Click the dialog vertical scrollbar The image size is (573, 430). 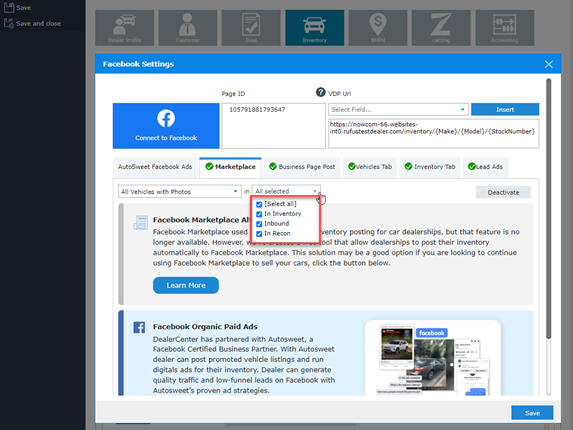pos(549,208)
